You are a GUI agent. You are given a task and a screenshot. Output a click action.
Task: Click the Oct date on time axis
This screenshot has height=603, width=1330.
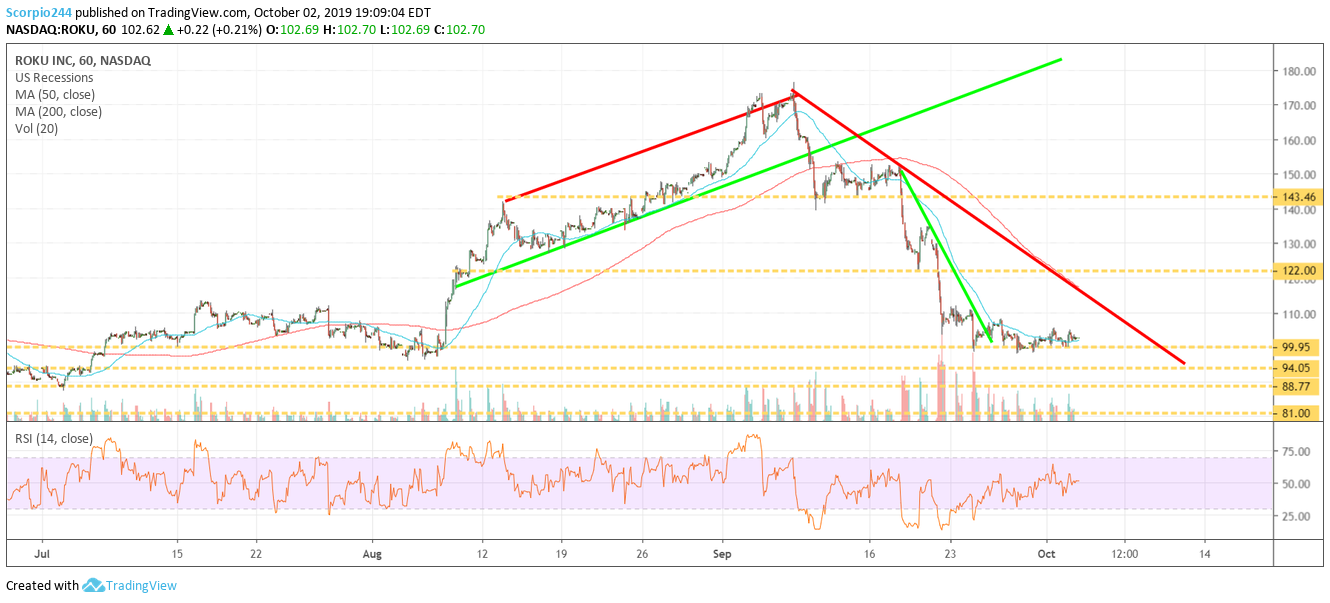[1046, 552]
